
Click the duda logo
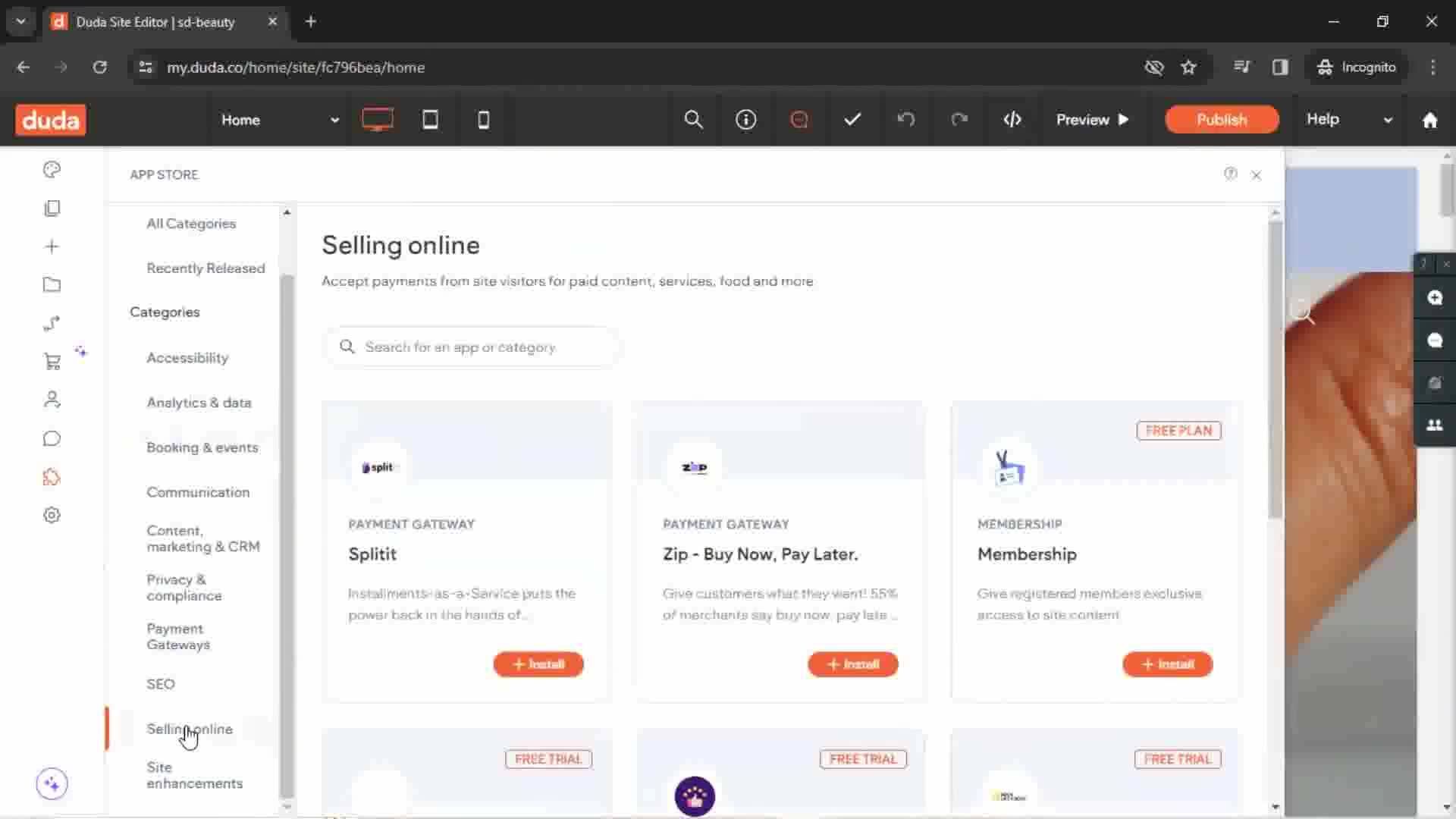click(51, 120)
